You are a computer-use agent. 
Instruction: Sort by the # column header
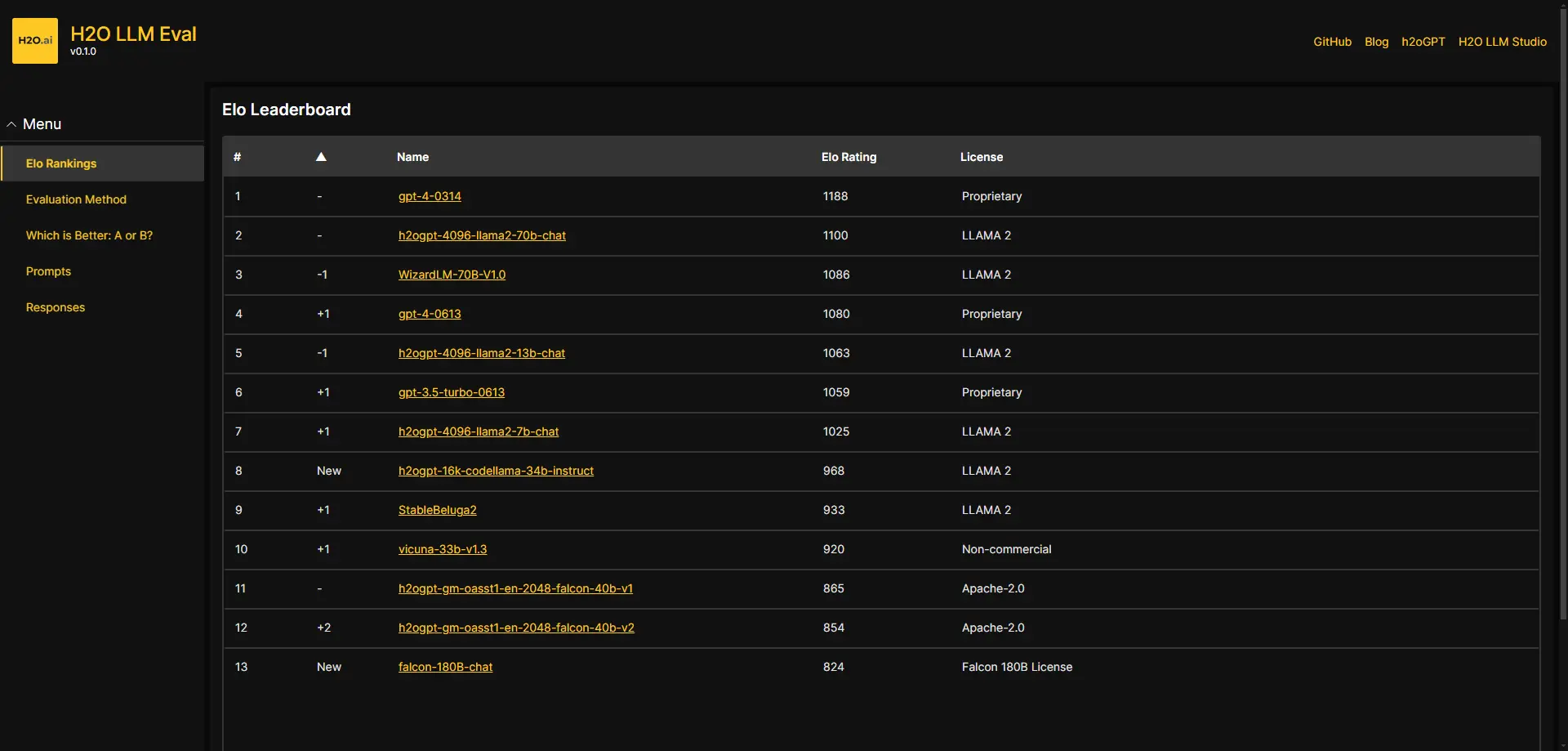(x=237, y=157)
